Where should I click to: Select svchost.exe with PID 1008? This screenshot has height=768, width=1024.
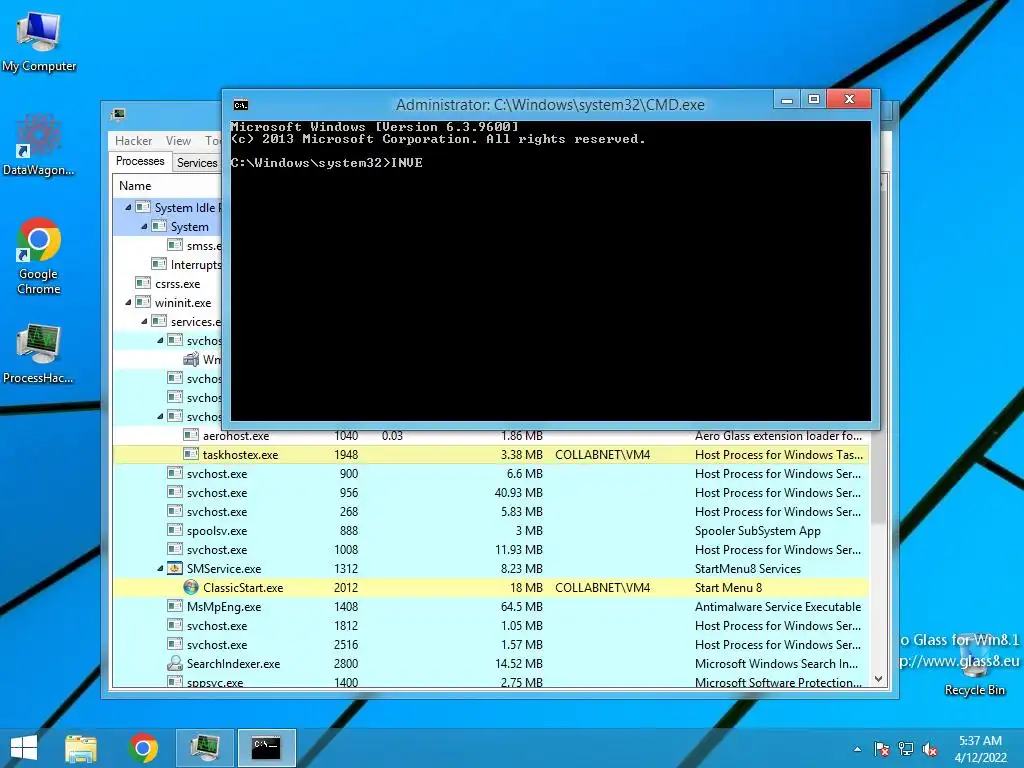tap(491, 550)
